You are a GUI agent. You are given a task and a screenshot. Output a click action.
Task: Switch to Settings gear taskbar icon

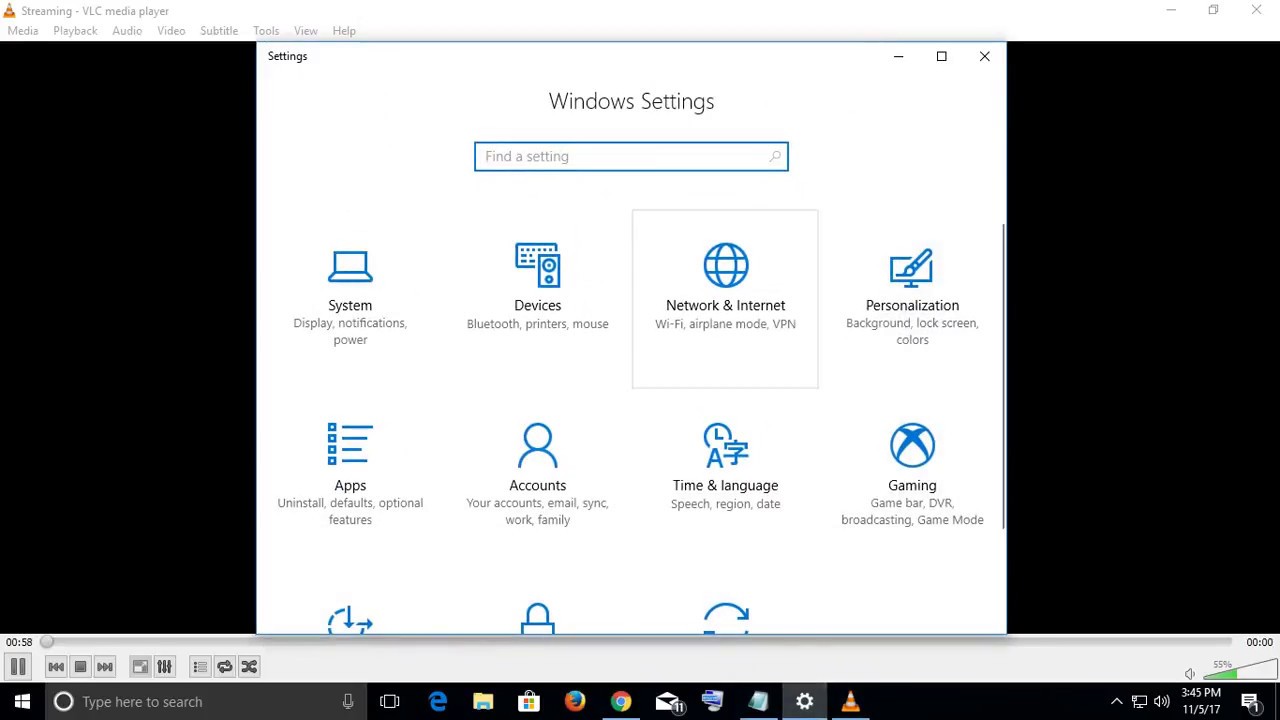pos(805,702)
